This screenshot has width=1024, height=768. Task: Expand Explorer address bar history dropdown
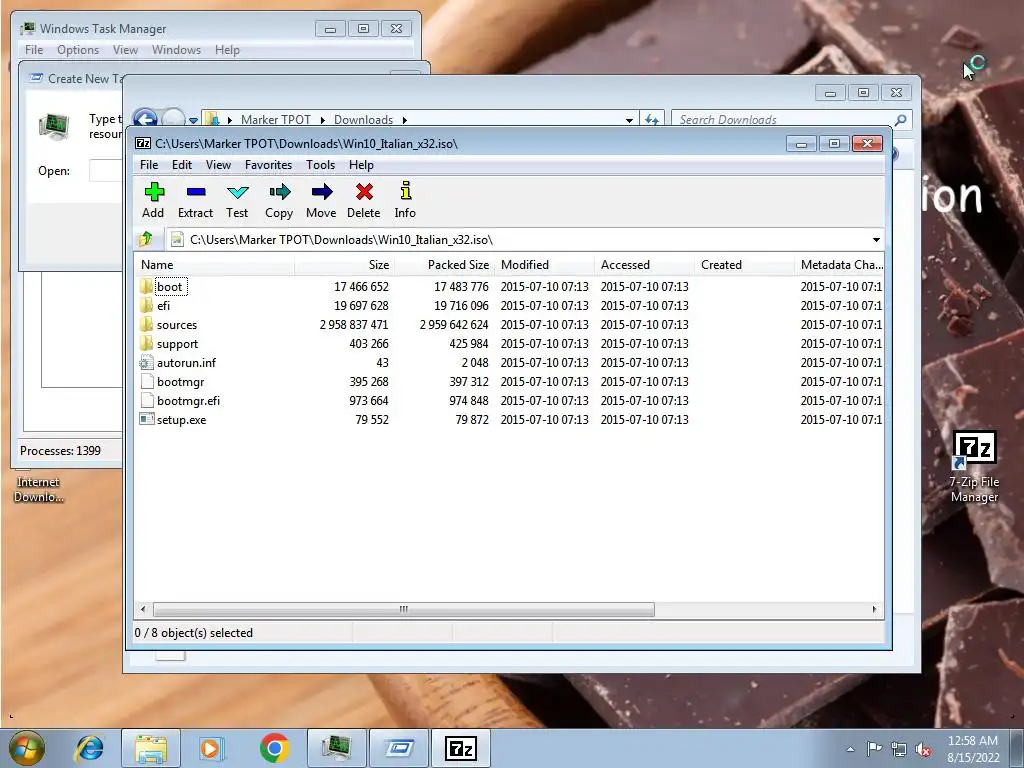(629, 120)
